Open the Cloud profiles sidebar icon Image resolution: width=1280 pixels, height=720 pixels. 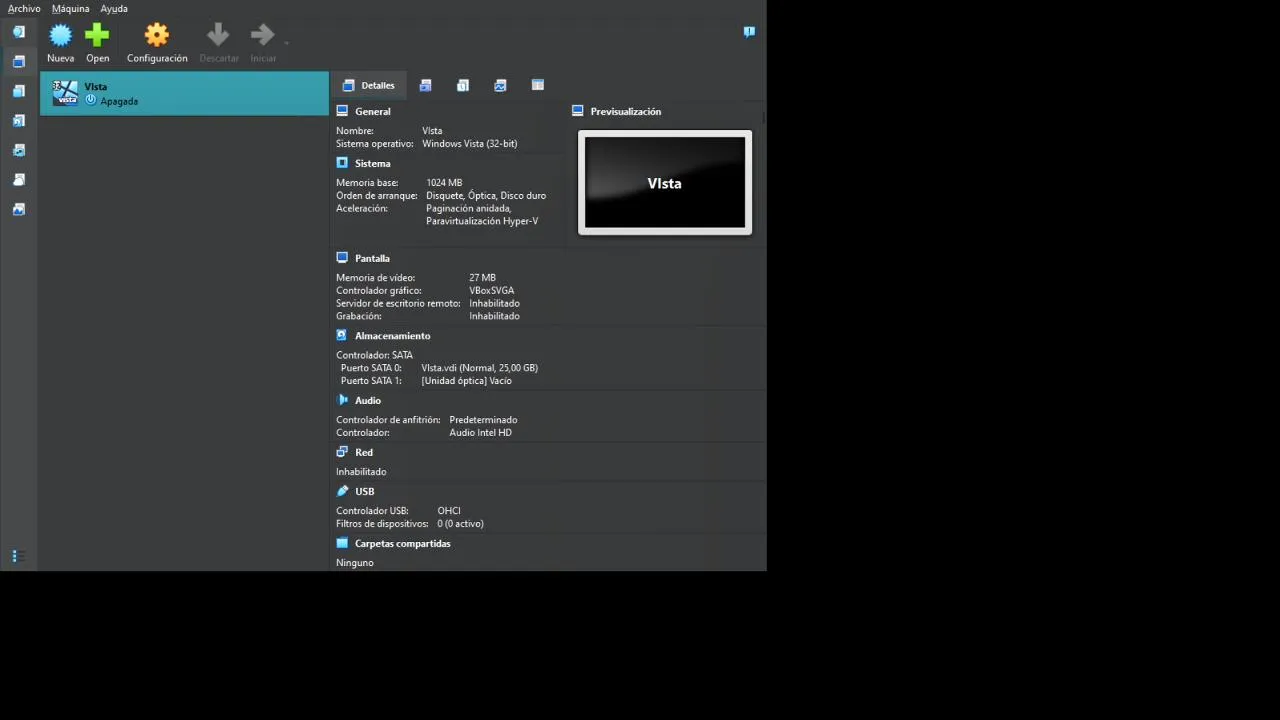(x=18, y=180)
